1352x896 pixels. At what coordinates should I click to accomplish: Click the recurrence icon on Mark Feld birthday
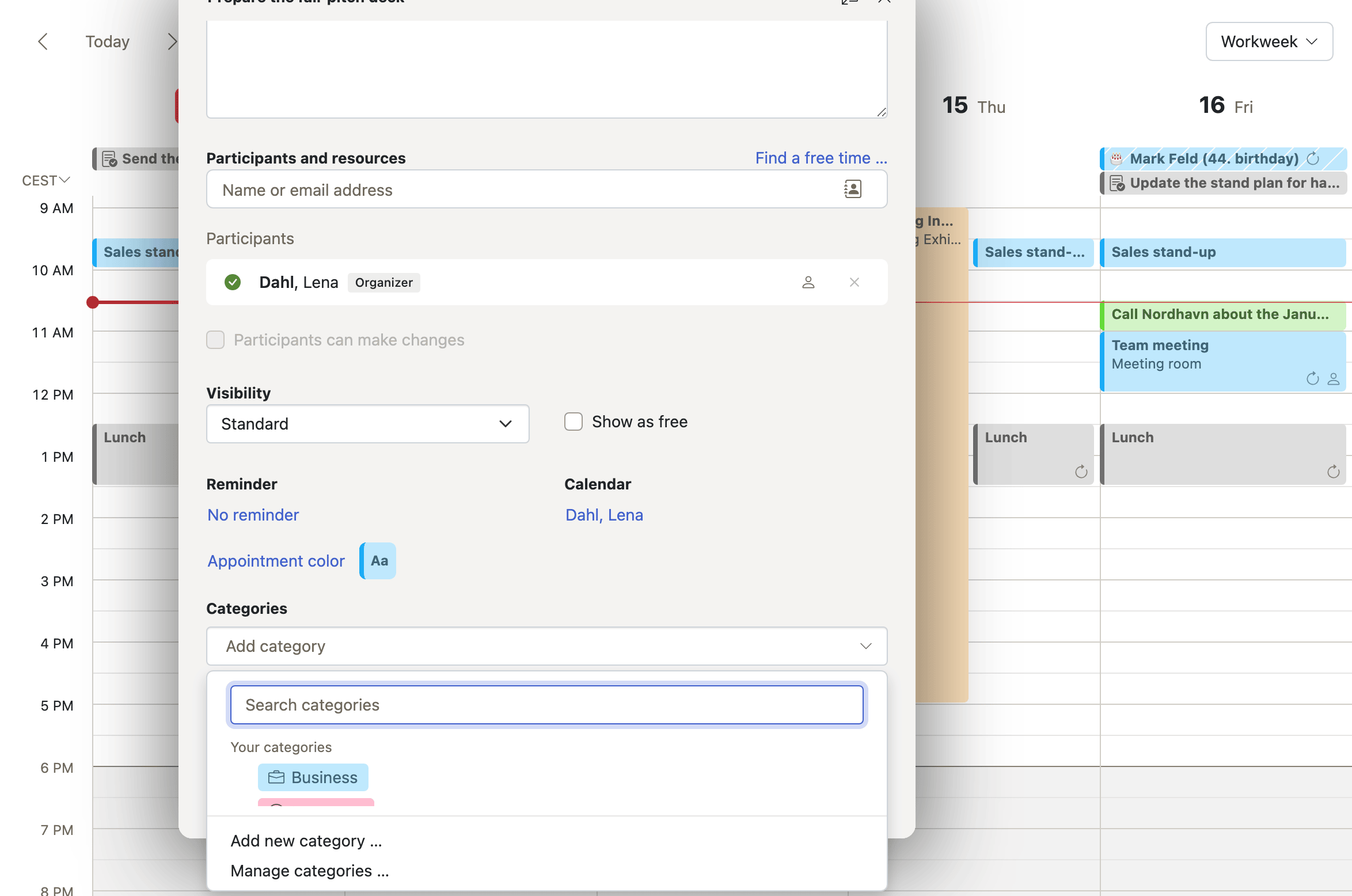tap(1313, 159)
